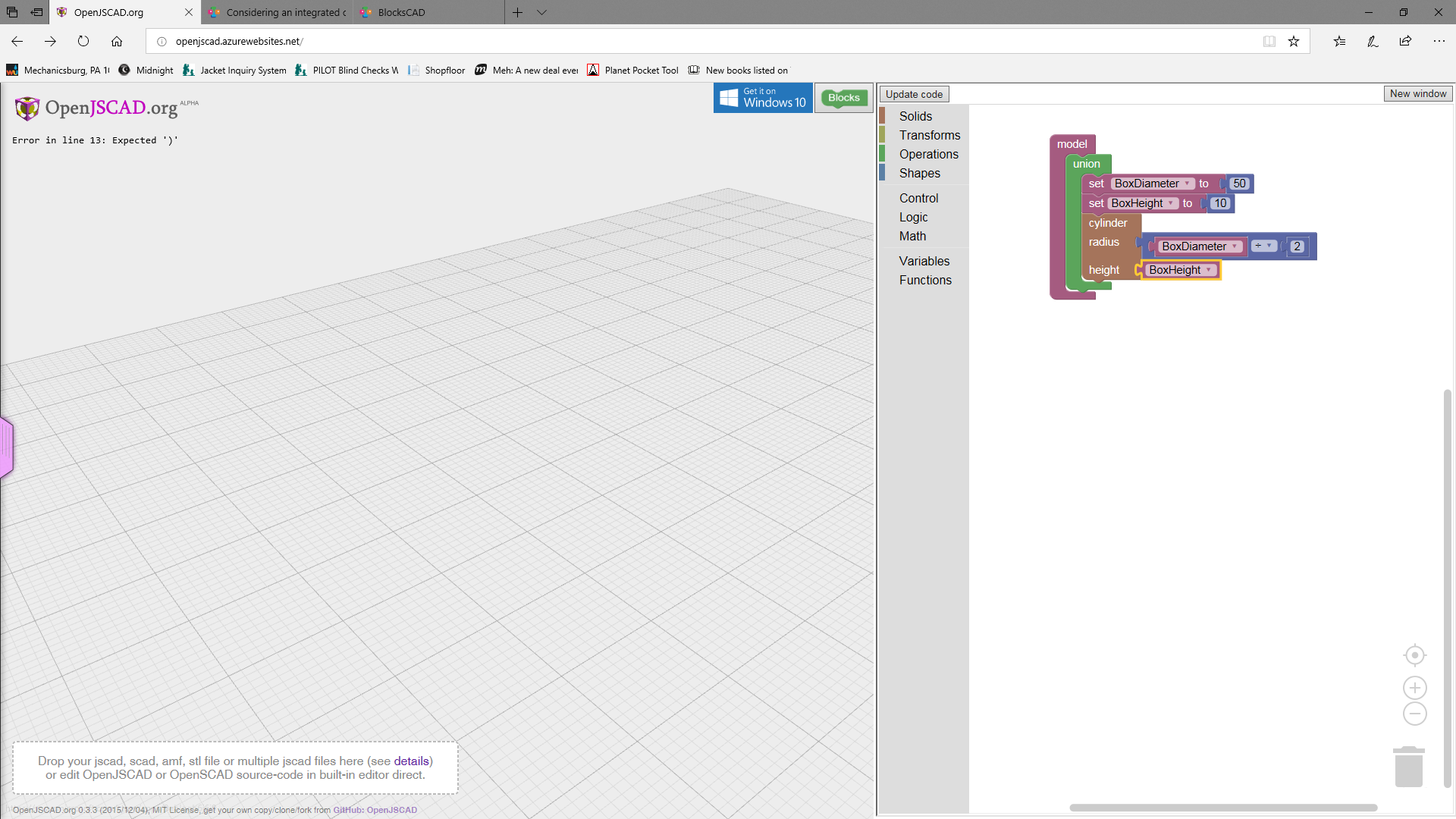Click the trash can icon
This screenshot has height=819, width=1456.
click(x=1408, y=767)
